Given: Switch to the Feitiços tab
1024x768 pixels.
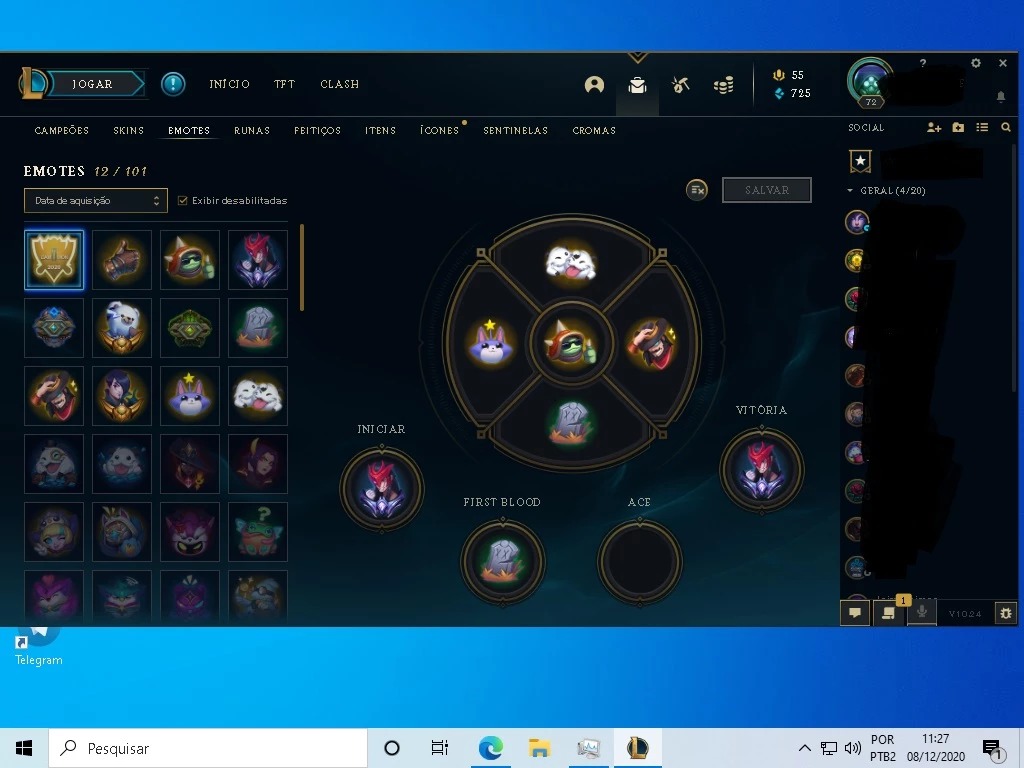Looking at the screenshot, I should click(x=317, y=131).
